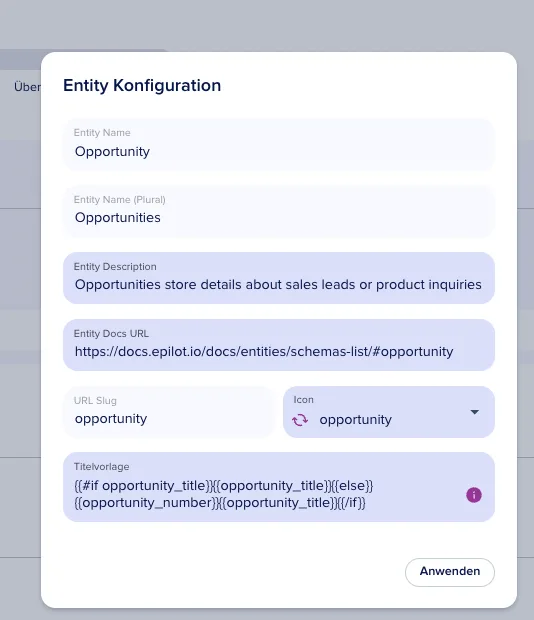This screenshot has width=534, height=620.
Task: Click the purple info icon in Titelvorlage
Action: (474, 495)
